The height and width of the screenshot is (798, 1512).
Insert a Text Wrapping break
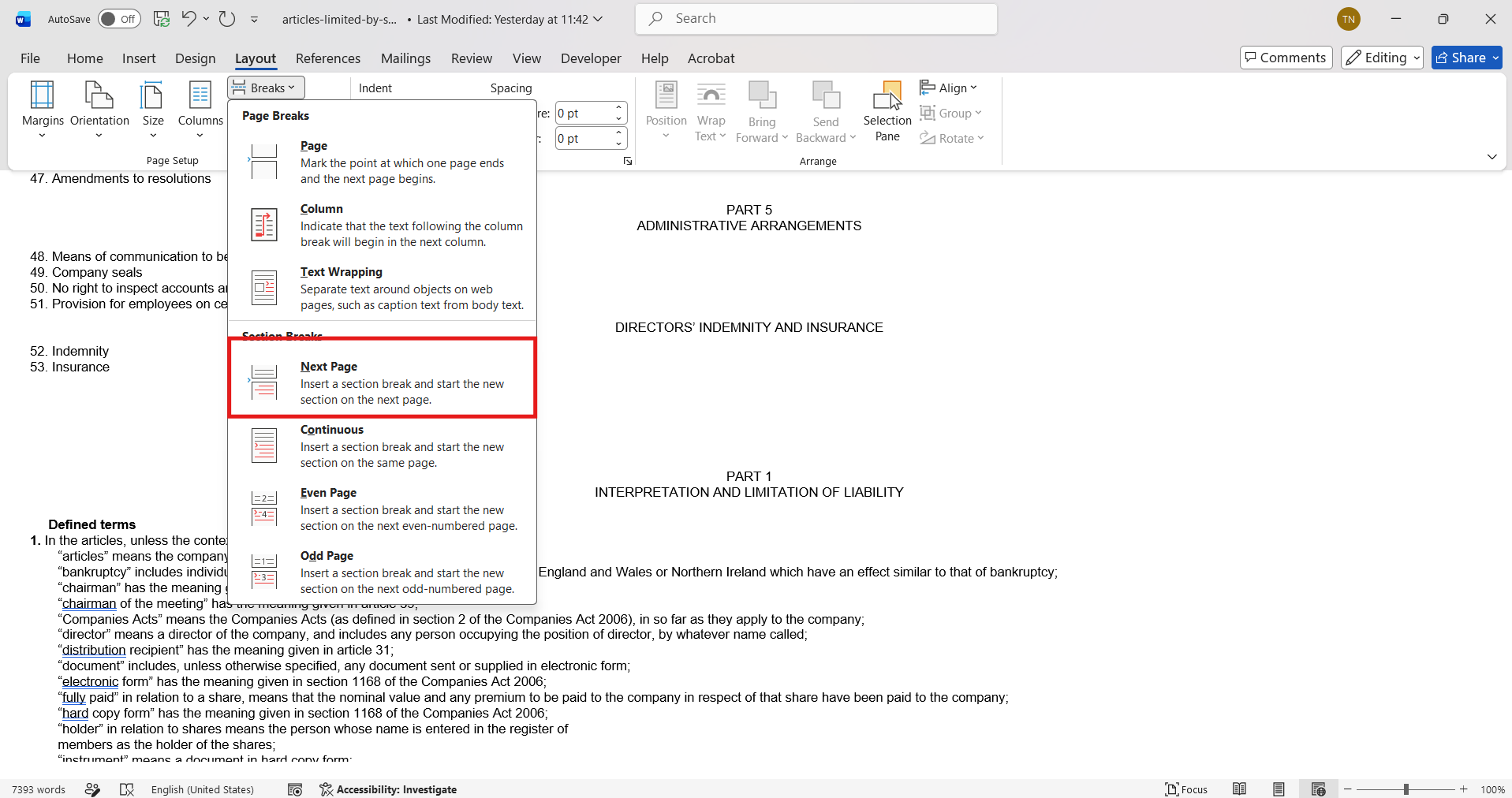pyautogui.click(x=383, y=288)
